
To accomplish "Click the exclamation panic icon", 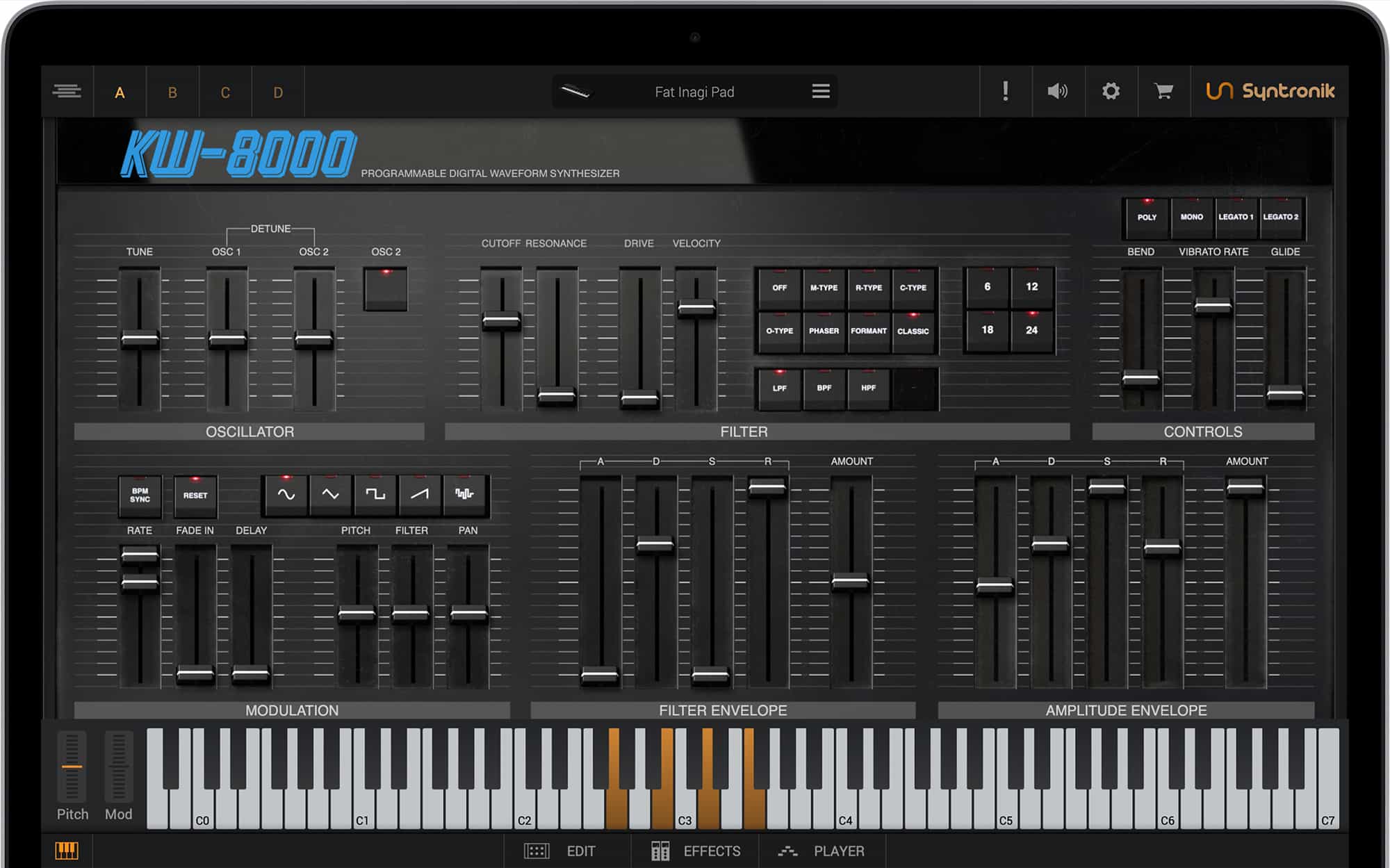I will tap(1005, 91).
